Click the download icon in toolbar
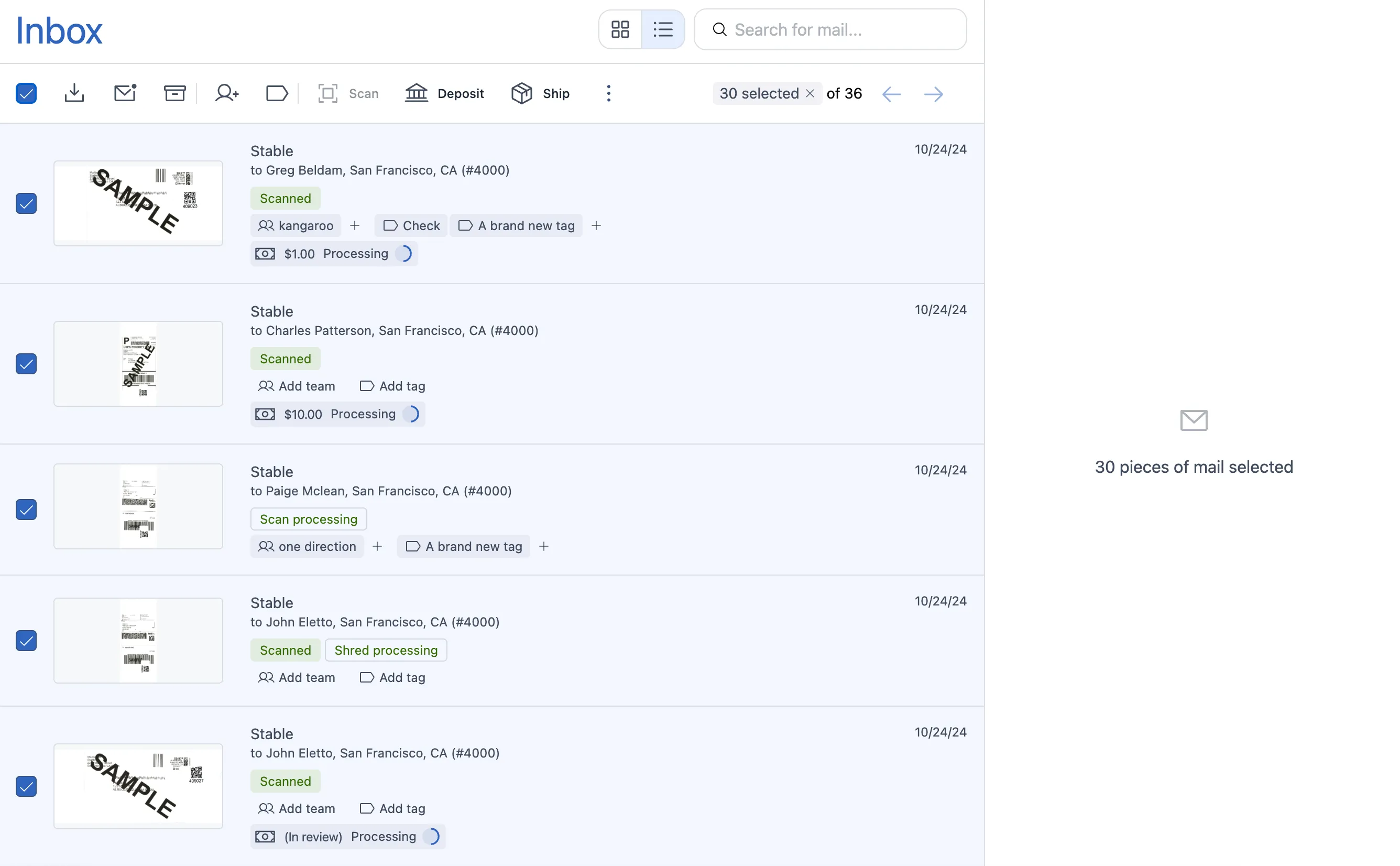 click(74, 93)
